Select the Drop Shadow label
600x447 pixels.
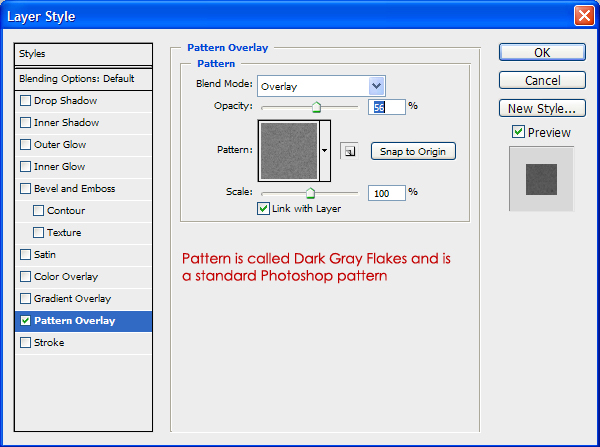coord(65,101)
